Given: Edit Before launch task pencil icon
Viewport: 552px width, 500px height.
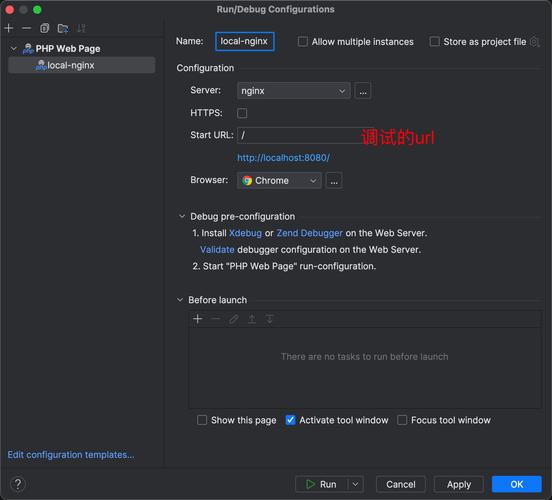Looking at the screenshot, I should [x=234, y=319].
